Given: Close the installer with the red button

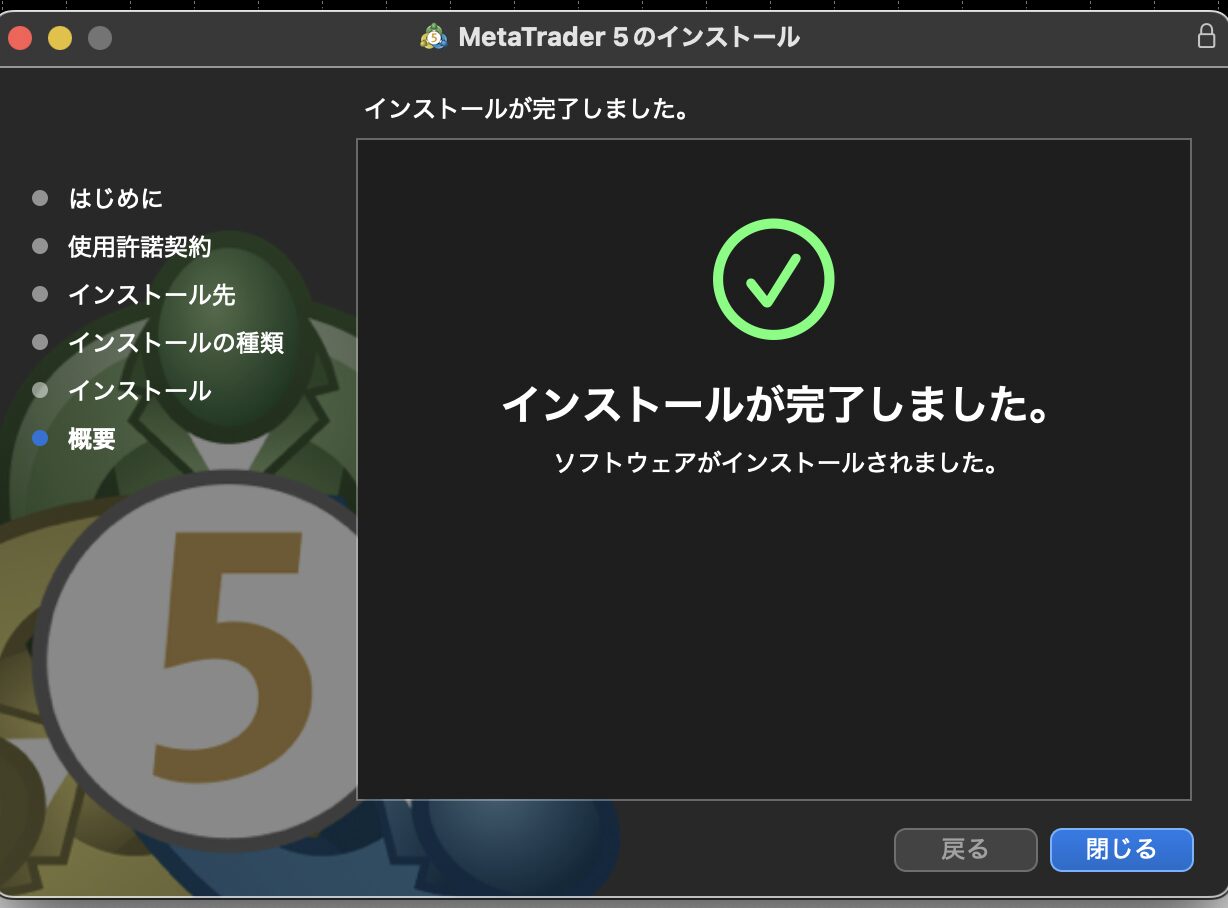Looking at the screenshot, I should pos(20,39).
